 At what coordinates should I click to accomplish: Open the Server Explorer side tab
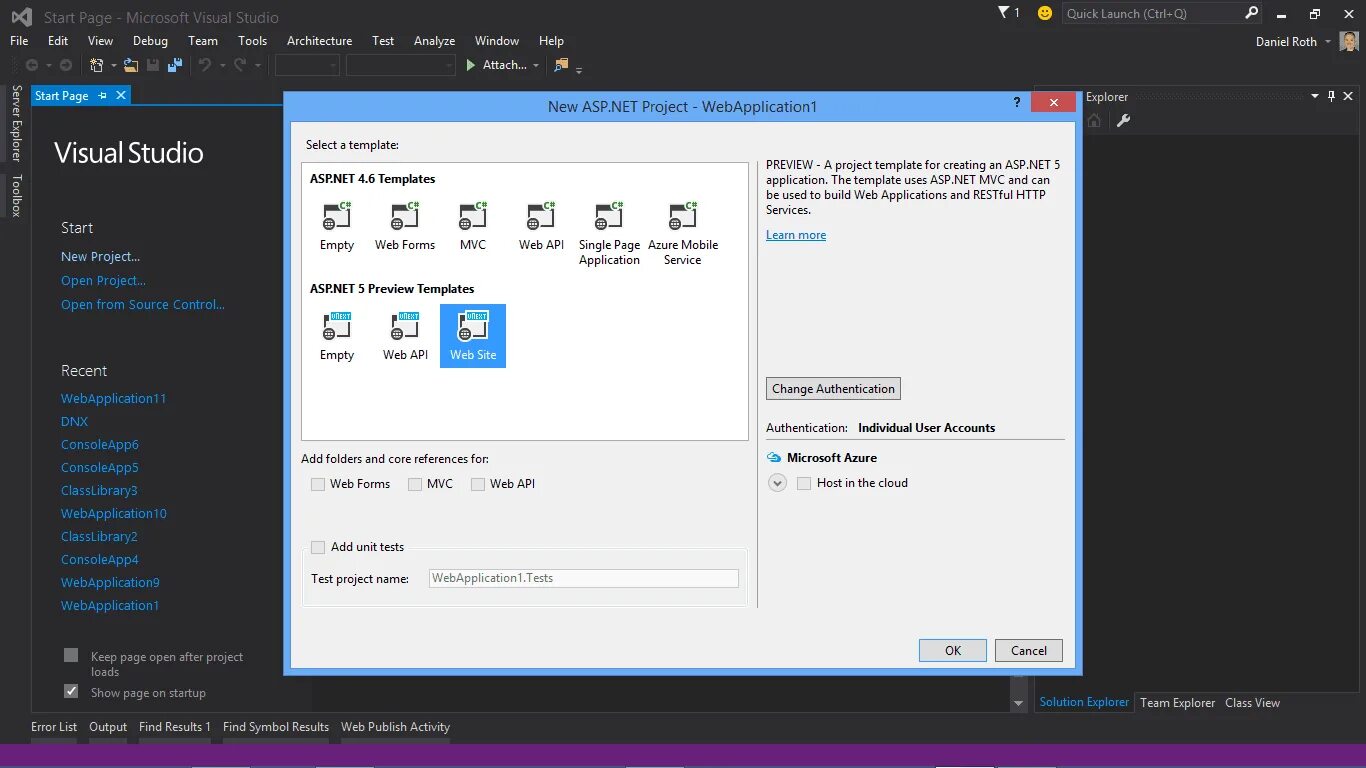tap(16, 124)
